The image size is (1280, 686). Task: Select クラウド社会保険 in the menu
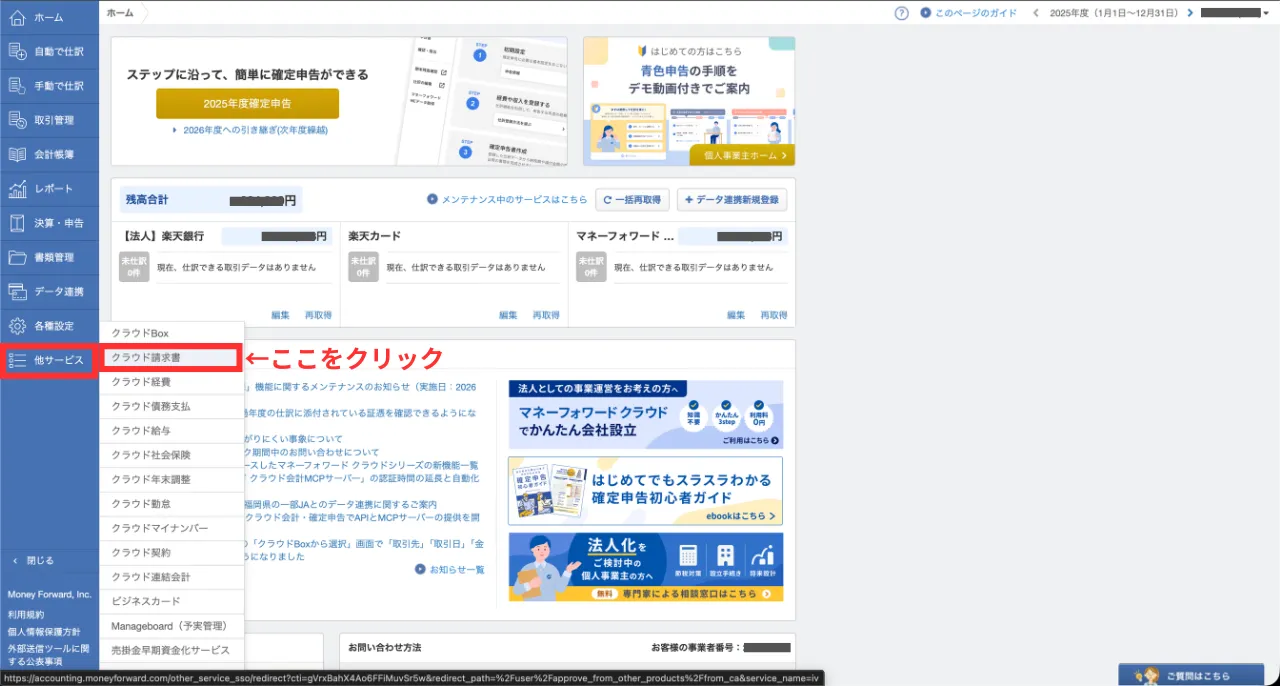coord(172,455)
